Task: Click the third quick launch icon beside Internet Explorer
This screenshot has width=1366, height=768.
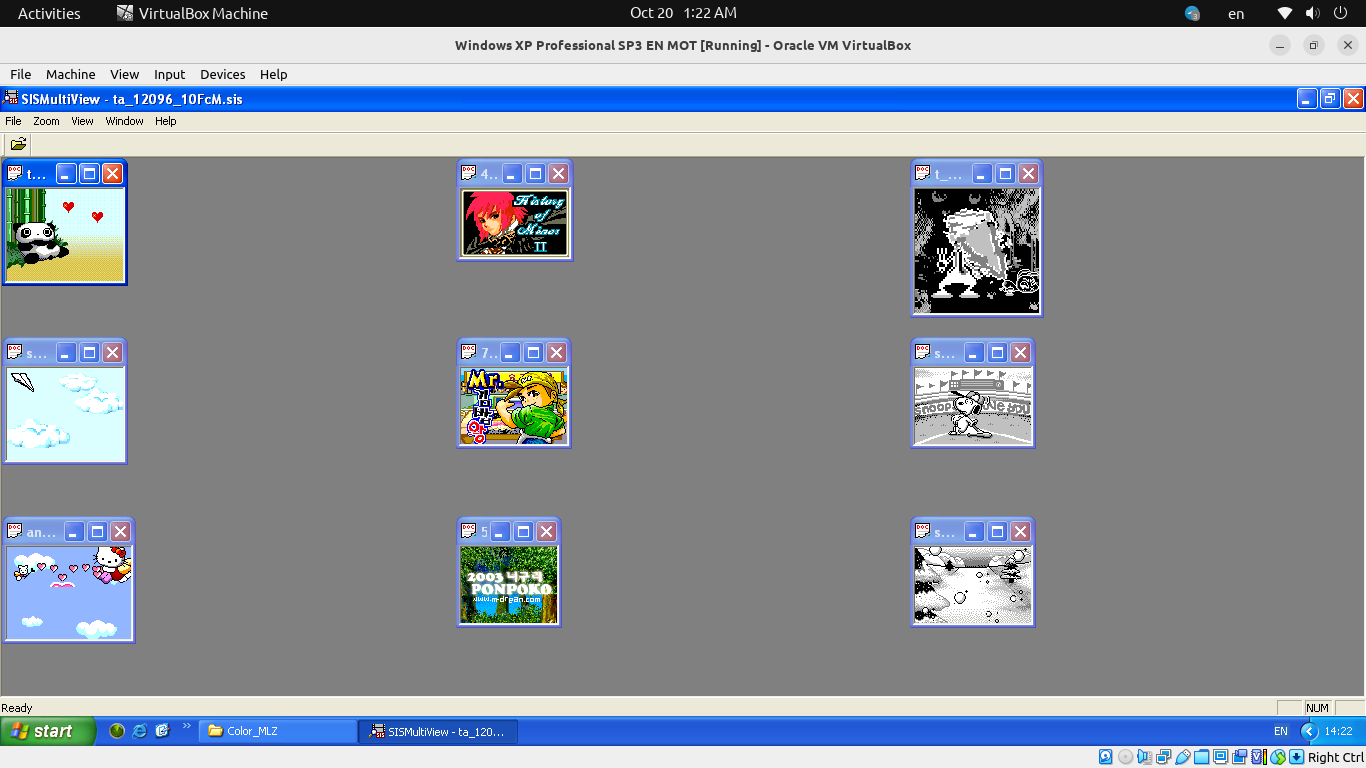Action: (163, 731)
